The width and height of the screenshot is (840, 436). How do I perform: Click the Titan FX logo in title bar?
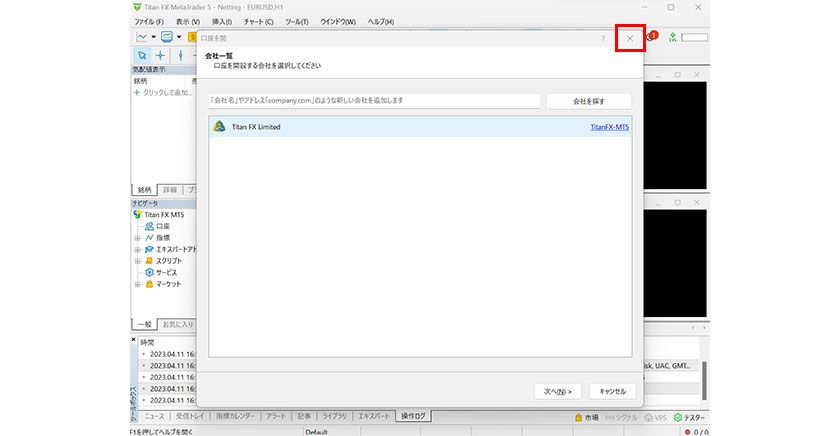coord(137,7)
